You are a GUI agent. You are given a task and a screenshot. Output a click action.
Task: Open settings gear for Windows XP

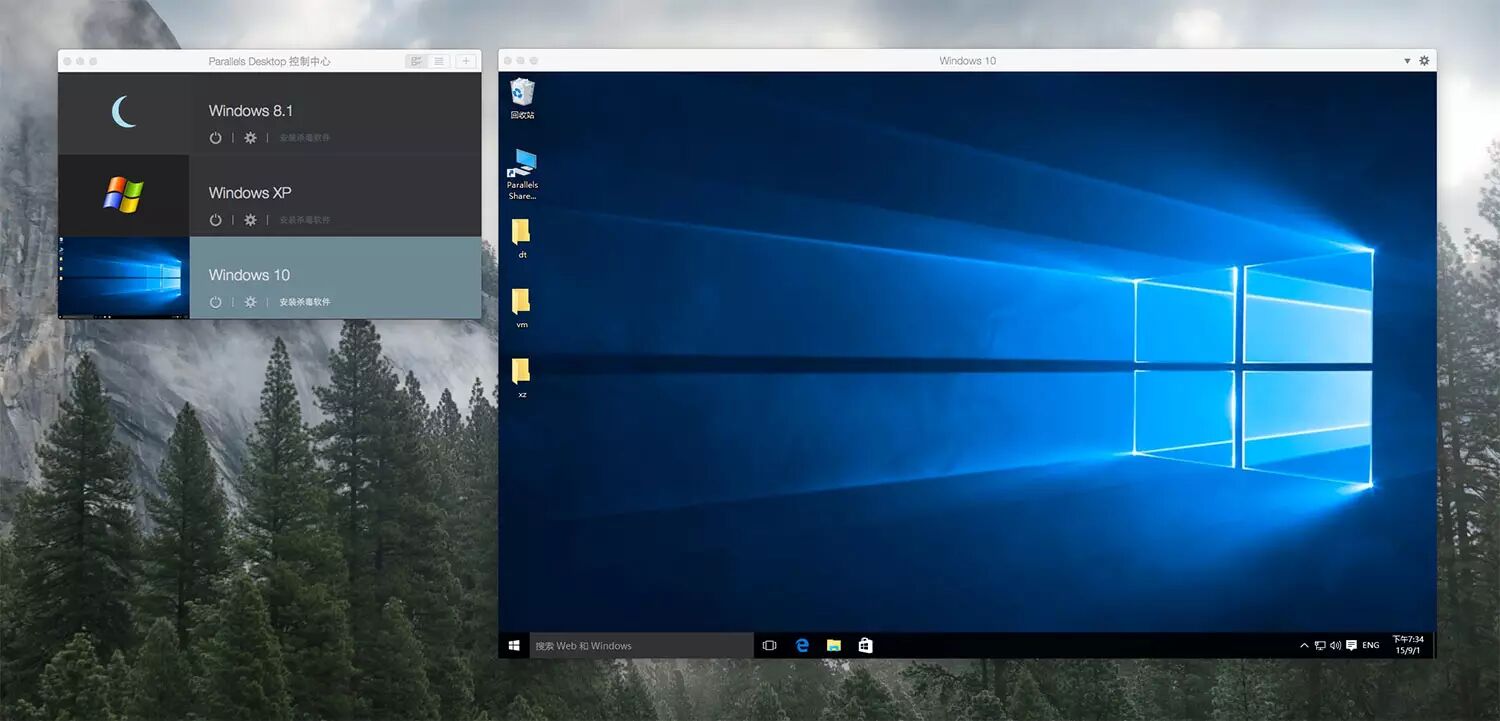click(250, 220)
